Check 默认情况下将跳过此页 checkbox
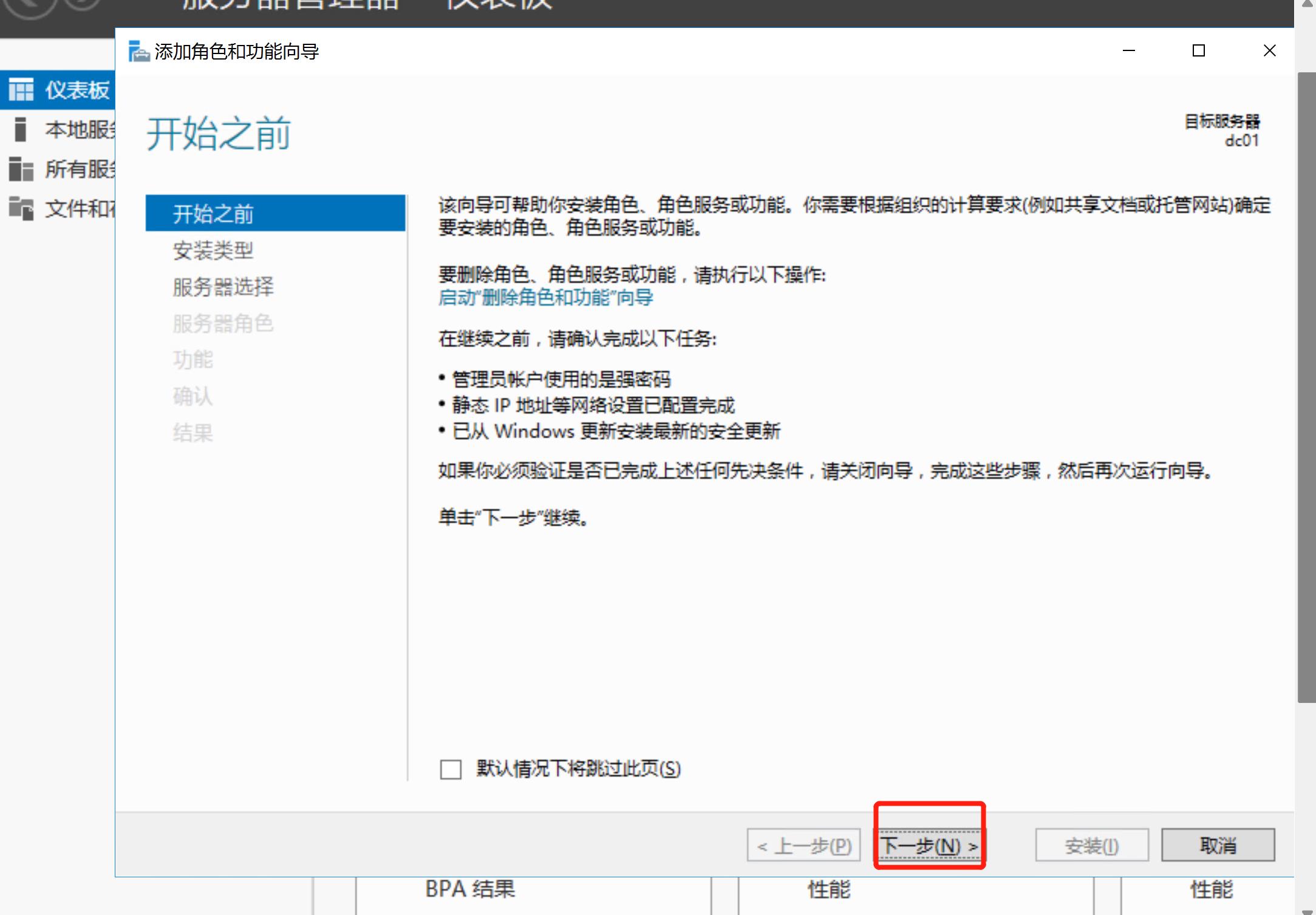The width and height of the screenshot is (1316, 915). (451, 769)
